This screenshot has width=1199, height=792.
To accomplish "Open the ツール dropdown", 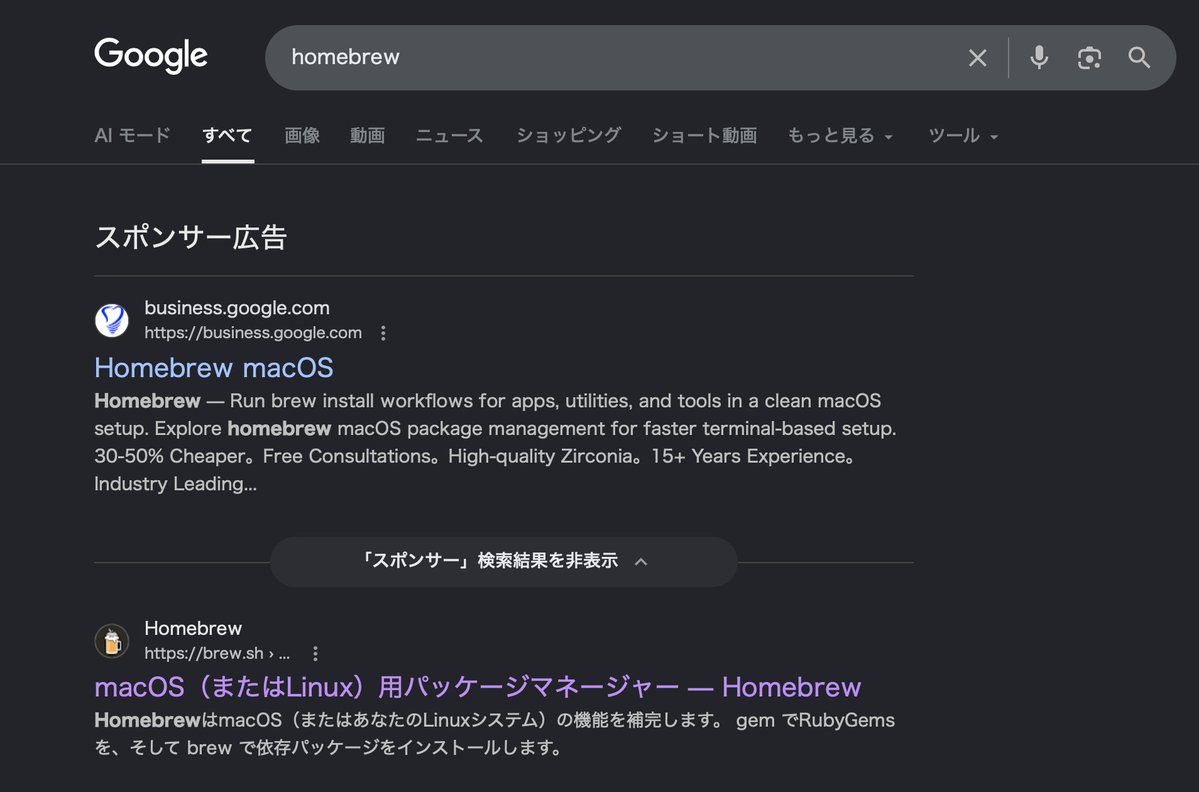I will (x=963, y=135).
